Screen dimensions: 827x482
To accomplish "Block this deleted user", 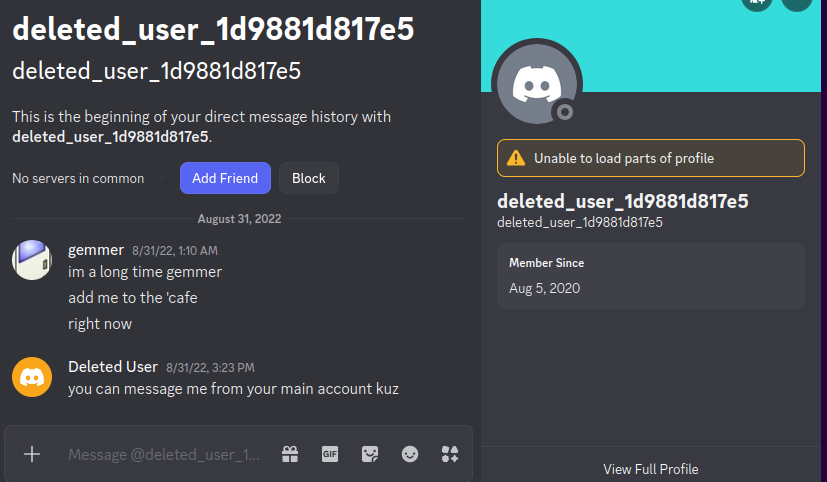I will pyautogui.click(x=309, y=178).
